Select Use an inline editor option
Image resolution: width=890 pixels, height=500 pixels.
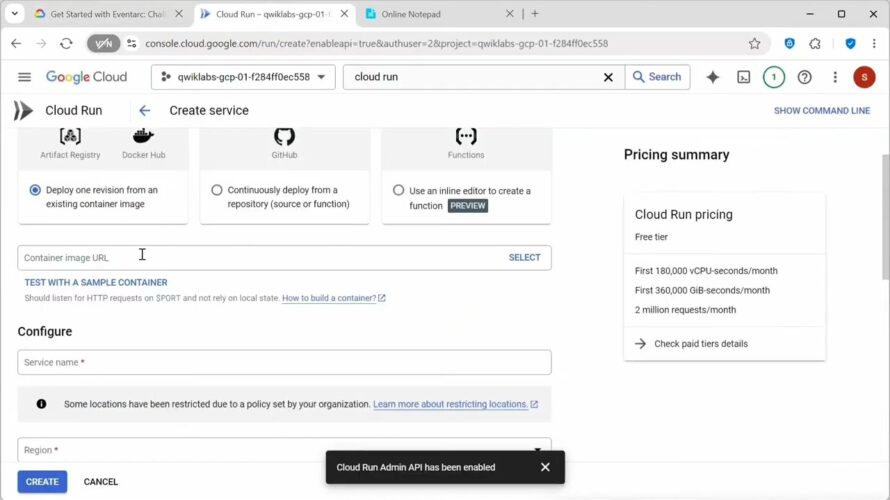(x=398, y=190)
